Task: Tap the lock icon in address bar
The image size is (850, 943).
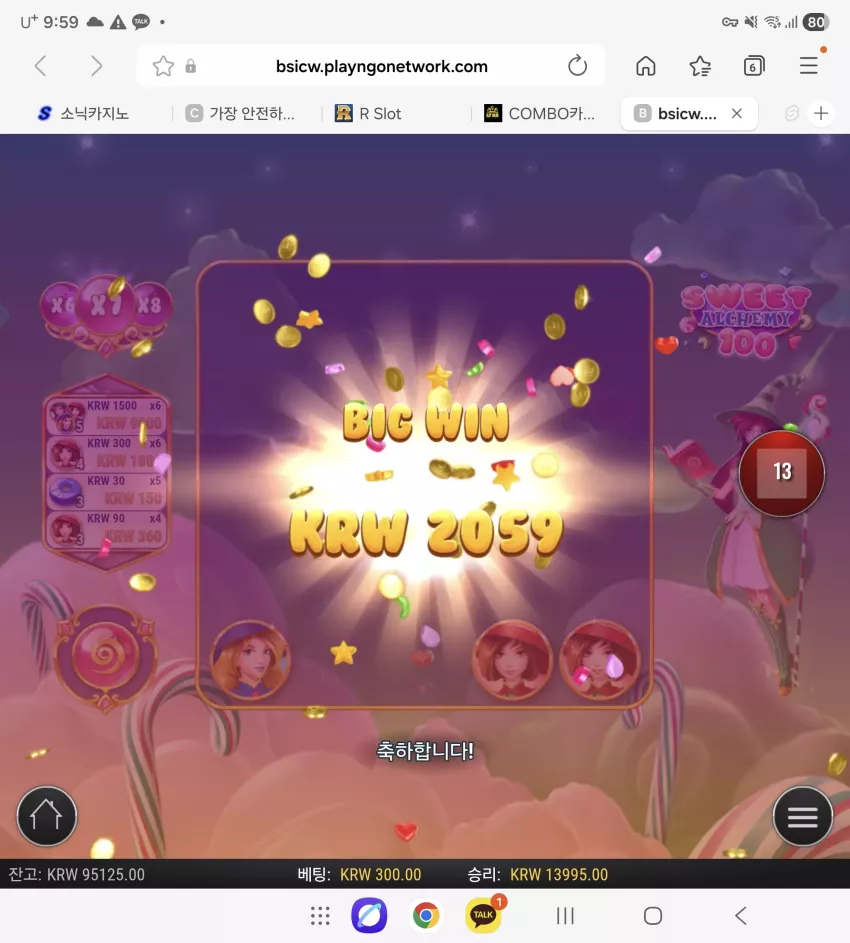Action: tap(191, 66)
